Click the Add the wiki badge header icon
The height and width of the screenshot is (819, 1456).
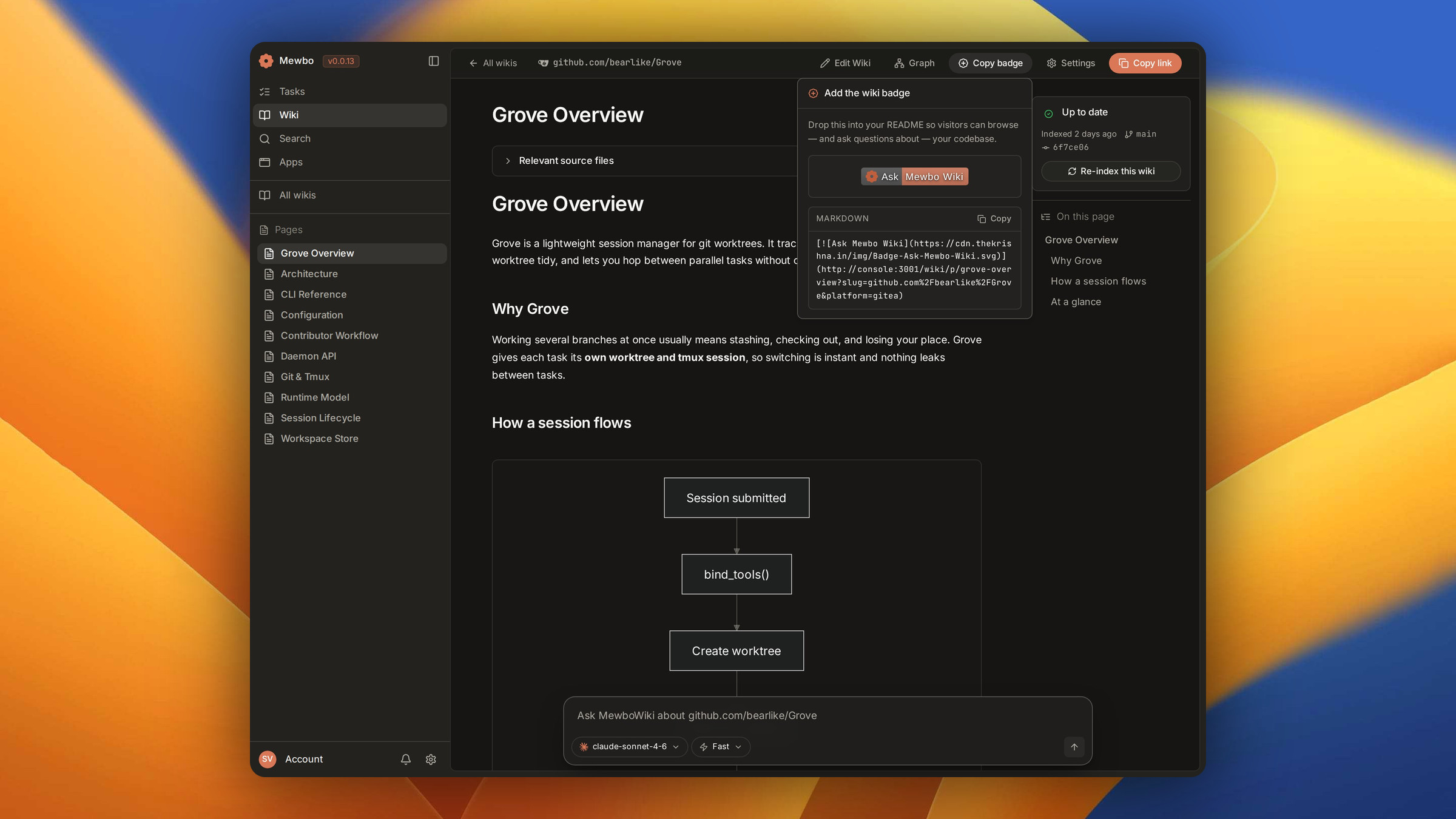814,93
